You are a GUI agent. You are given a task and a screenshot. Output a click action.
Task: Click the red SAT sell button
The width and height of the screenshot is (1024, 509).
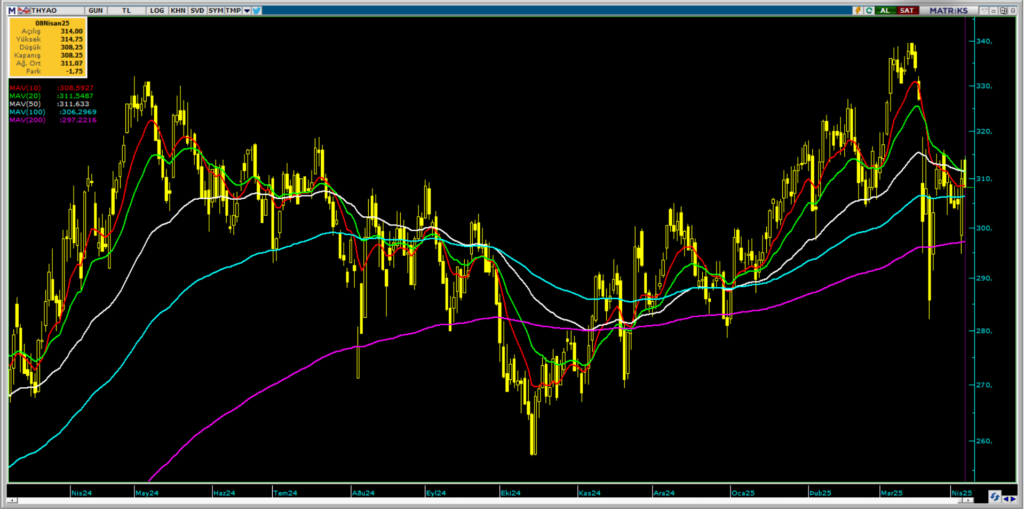pos(907,9)
